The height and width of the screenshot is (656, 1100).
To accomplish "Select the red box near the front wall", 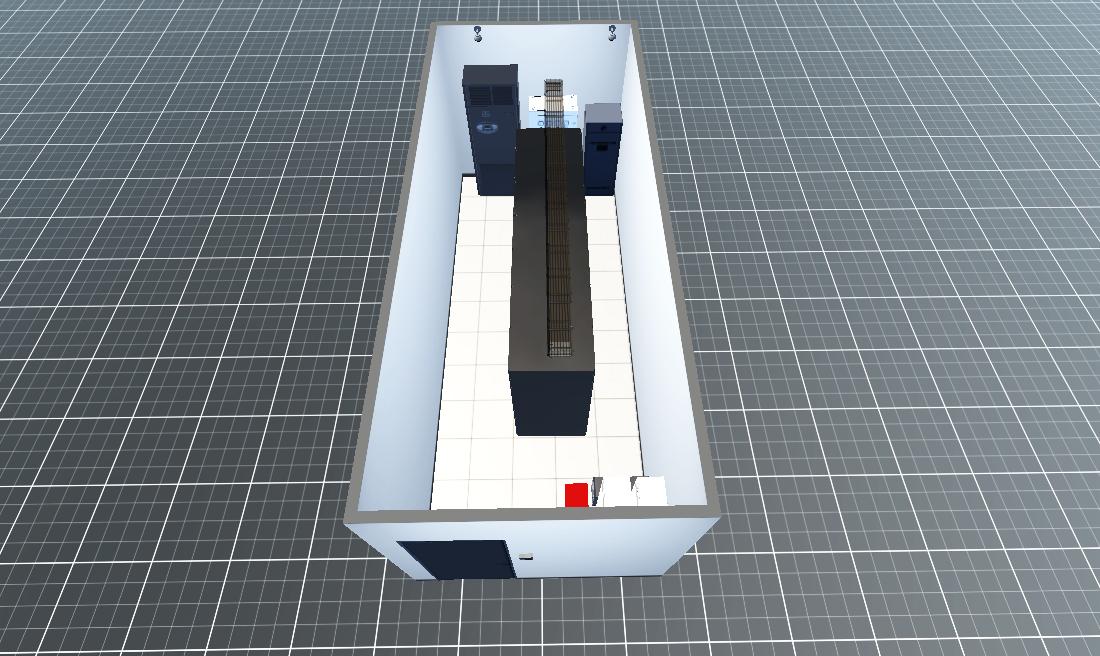I will pos(576,494).
